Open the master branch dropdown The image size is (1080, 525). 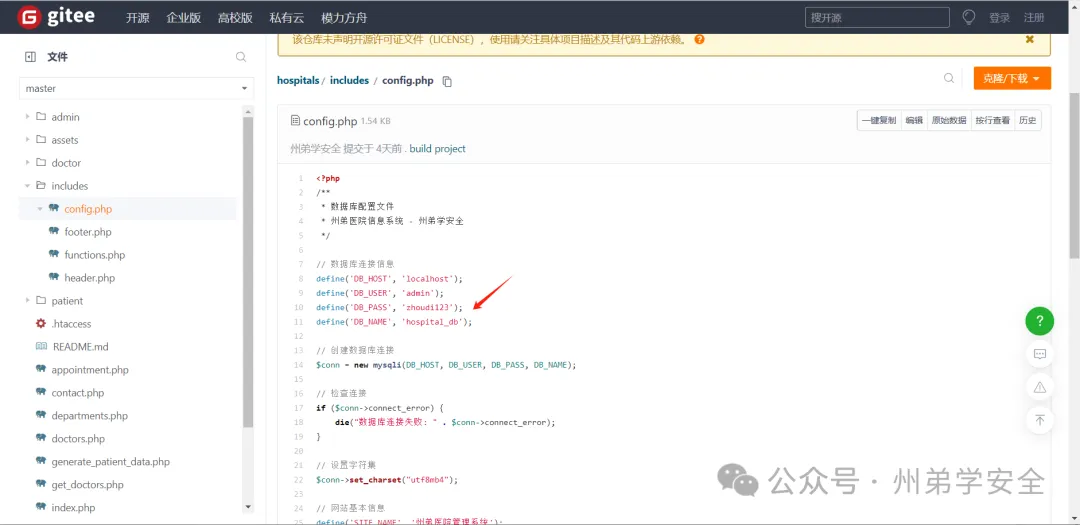pyautogui.click(x=136, y=88)
